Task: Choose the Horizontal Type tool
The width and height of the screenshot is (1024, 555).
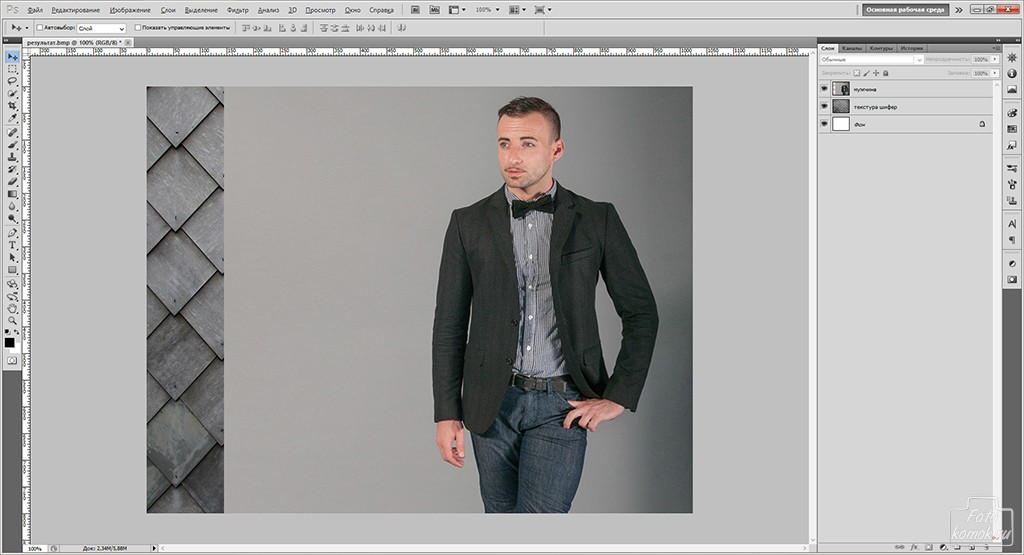Action: pos(12,245)
